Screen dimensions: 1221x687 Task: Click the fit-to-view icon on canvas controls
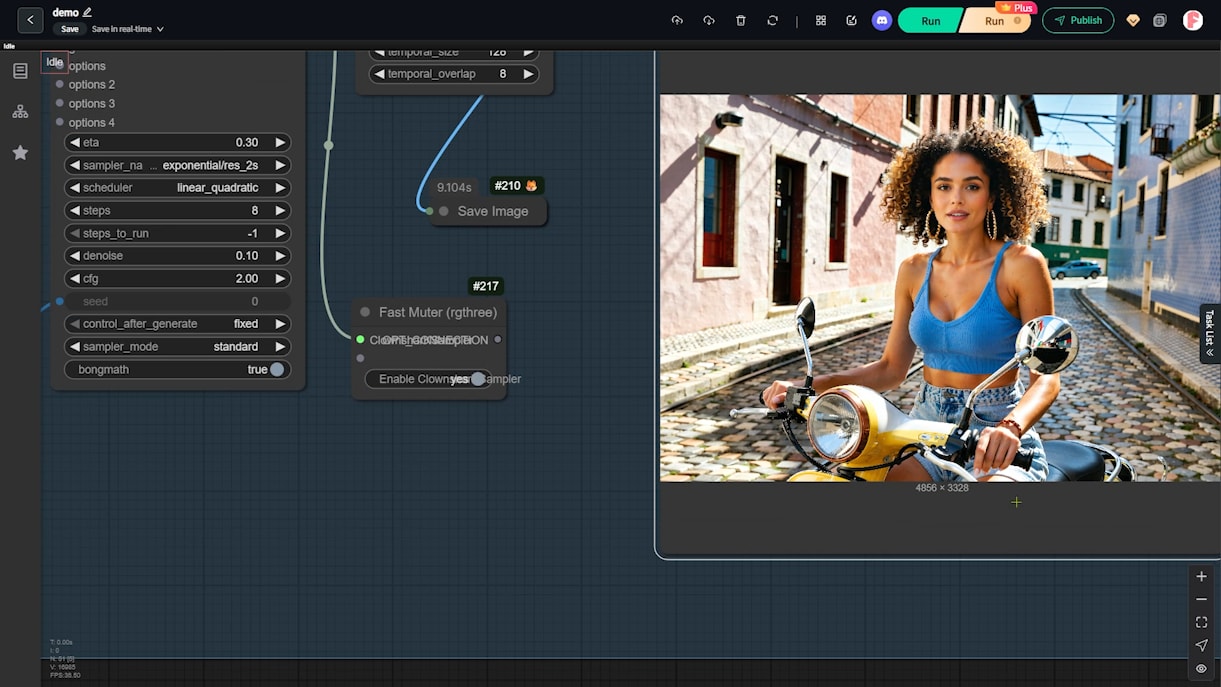point(1201,622)
